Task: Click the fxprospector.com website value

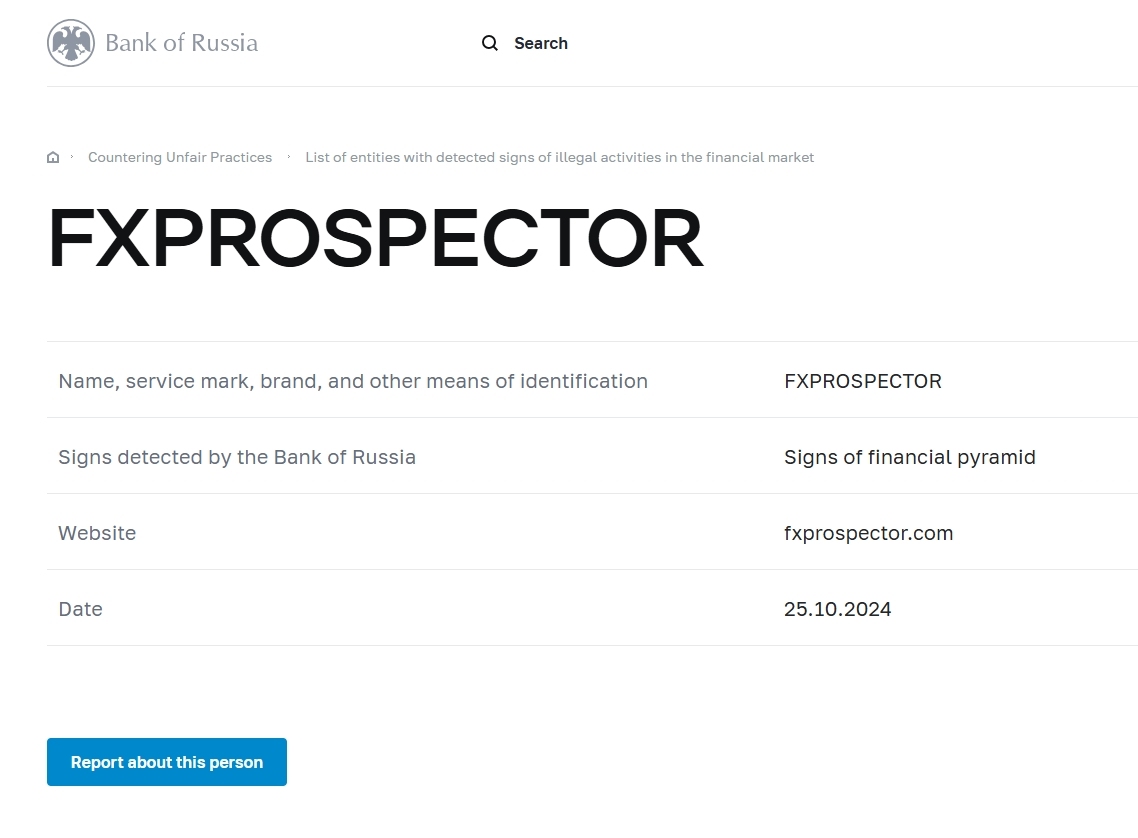Action: click(x=868, y=533)
